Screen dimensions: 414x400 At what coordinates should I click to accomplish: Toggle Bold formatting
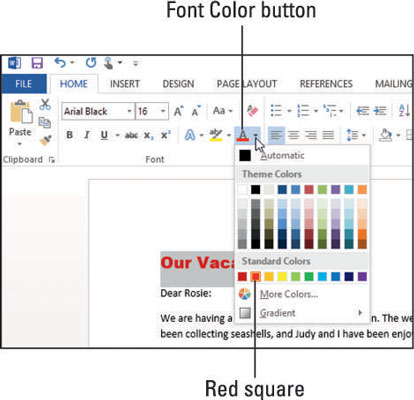(x=70, y=135)
